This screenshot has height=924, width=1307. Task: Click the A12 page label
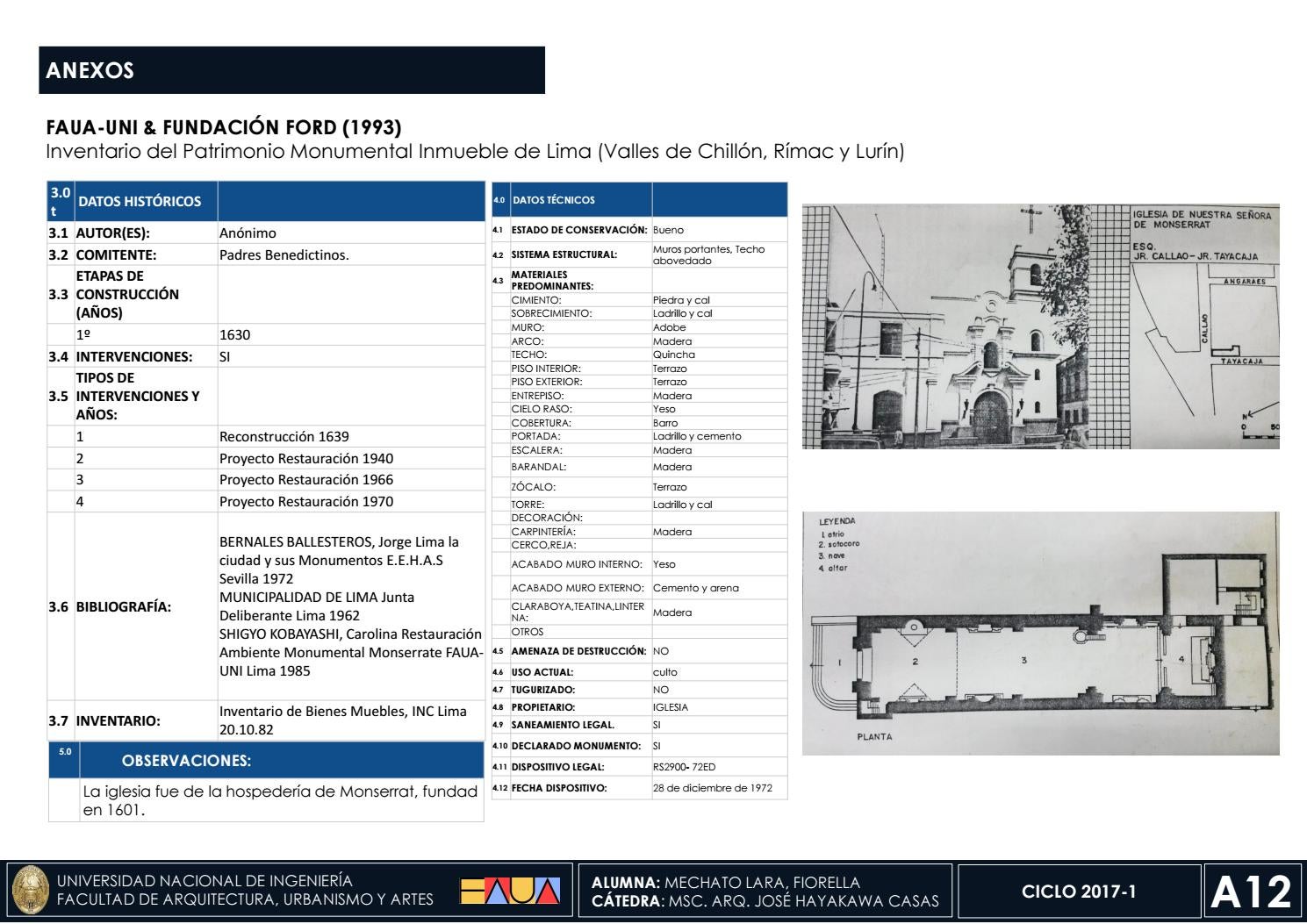1251,892
